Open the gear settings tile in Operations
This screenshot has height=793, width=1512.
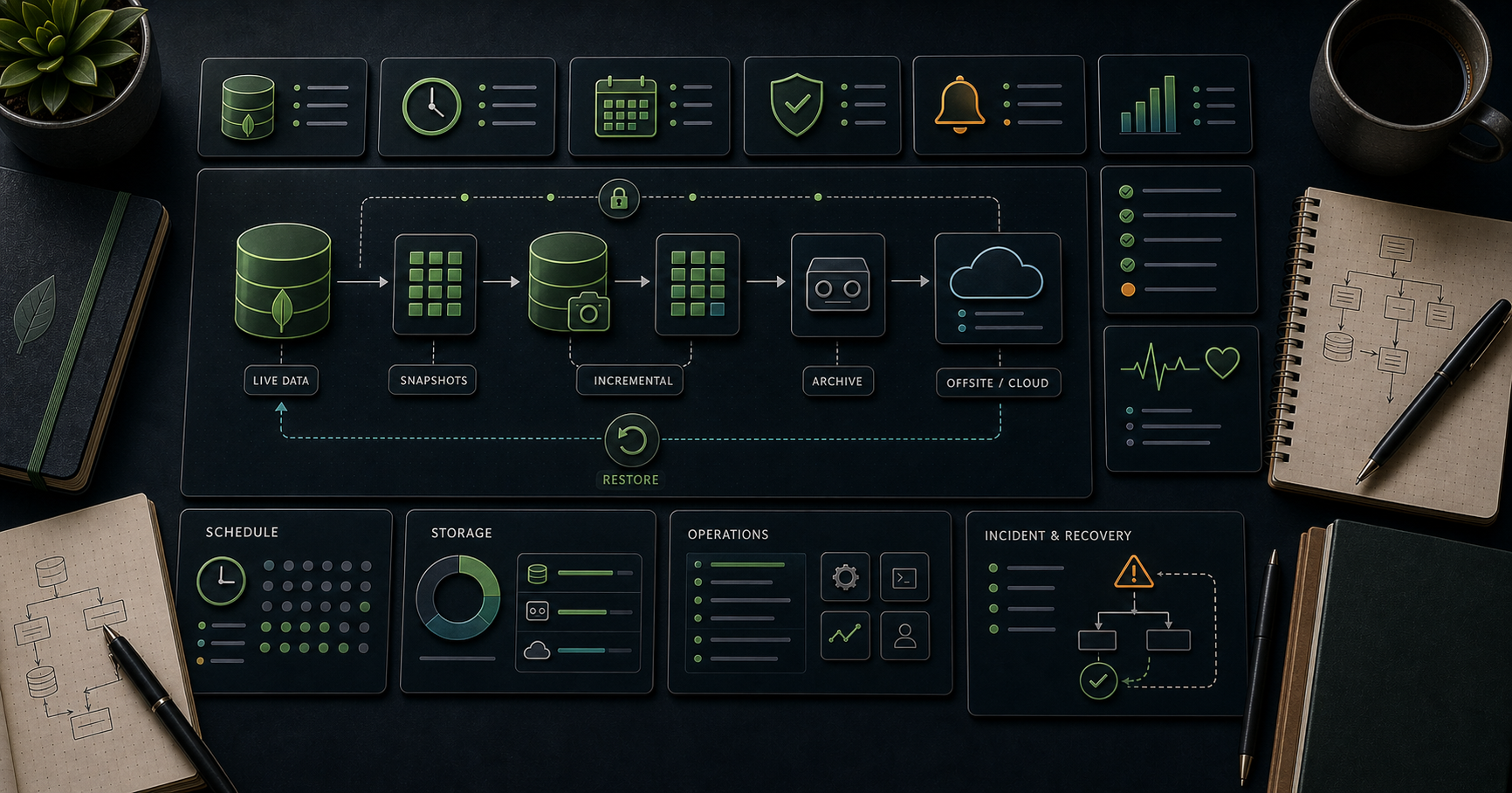tap(845, 577)
